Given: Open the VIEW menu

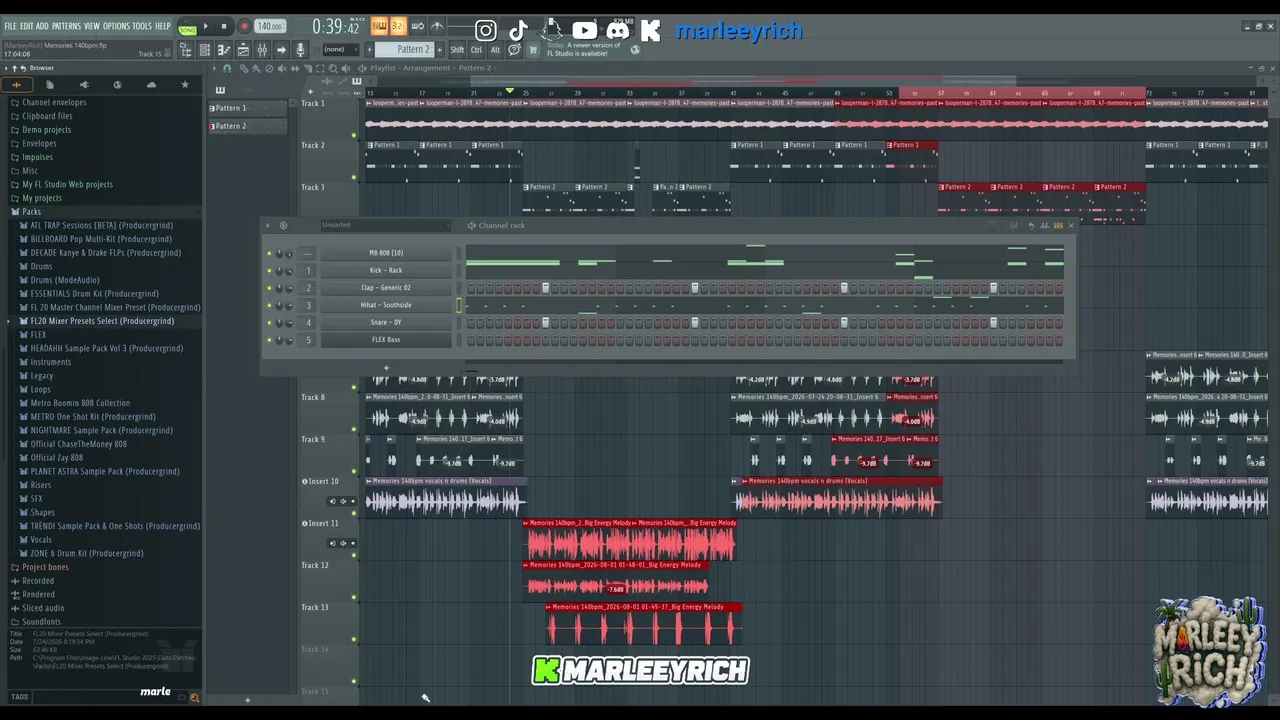Looking at the screenshot, I should (x=92, y=26).
